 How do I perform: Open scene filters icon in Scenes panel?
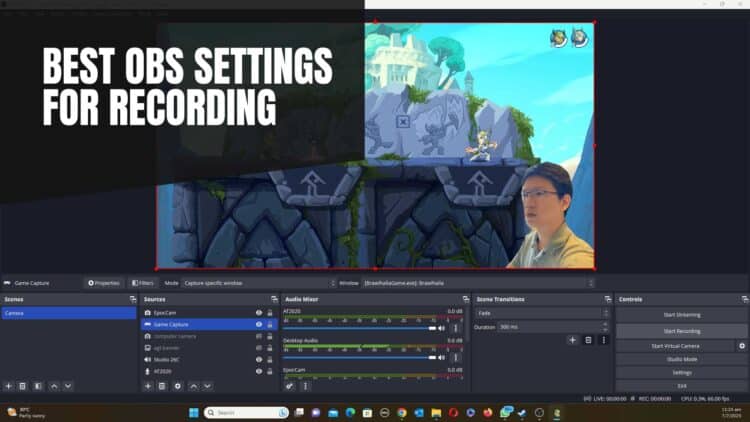[38, 386]
